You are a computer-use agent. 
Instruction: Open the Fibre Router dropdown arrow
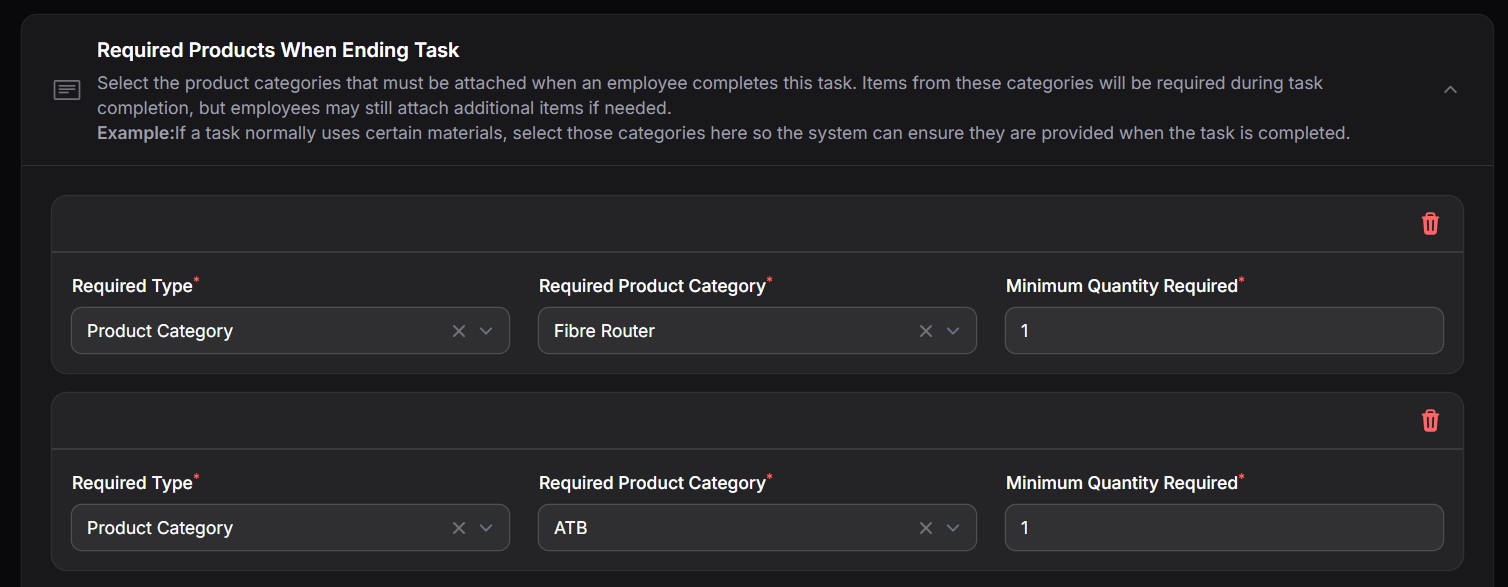coord(953,331)
